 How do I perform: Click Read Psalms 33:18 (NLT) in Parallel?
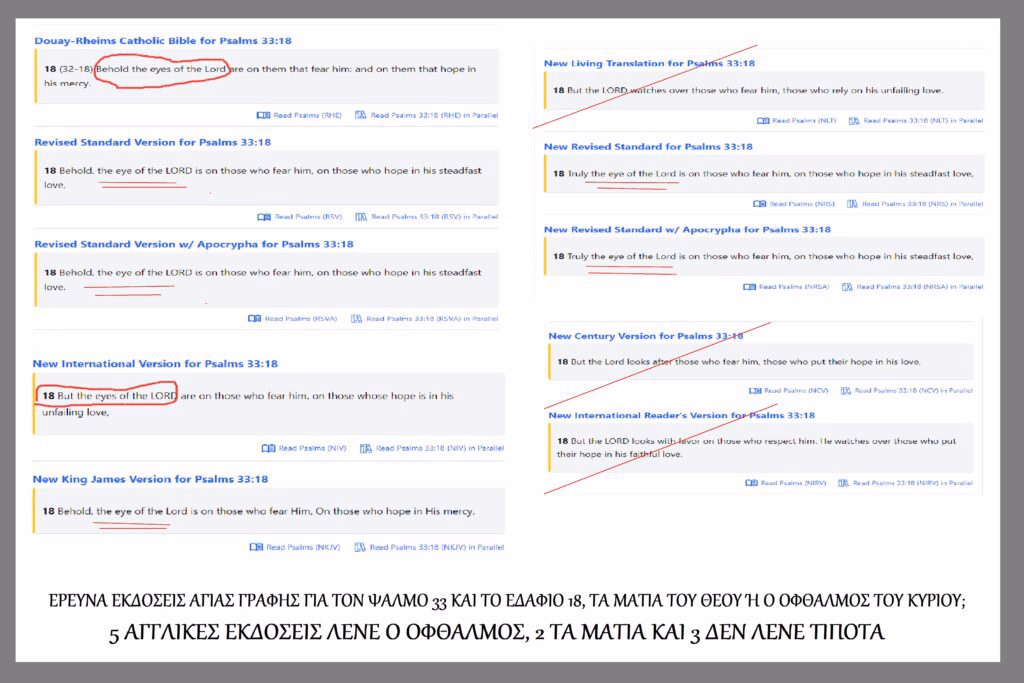point(923,121)
